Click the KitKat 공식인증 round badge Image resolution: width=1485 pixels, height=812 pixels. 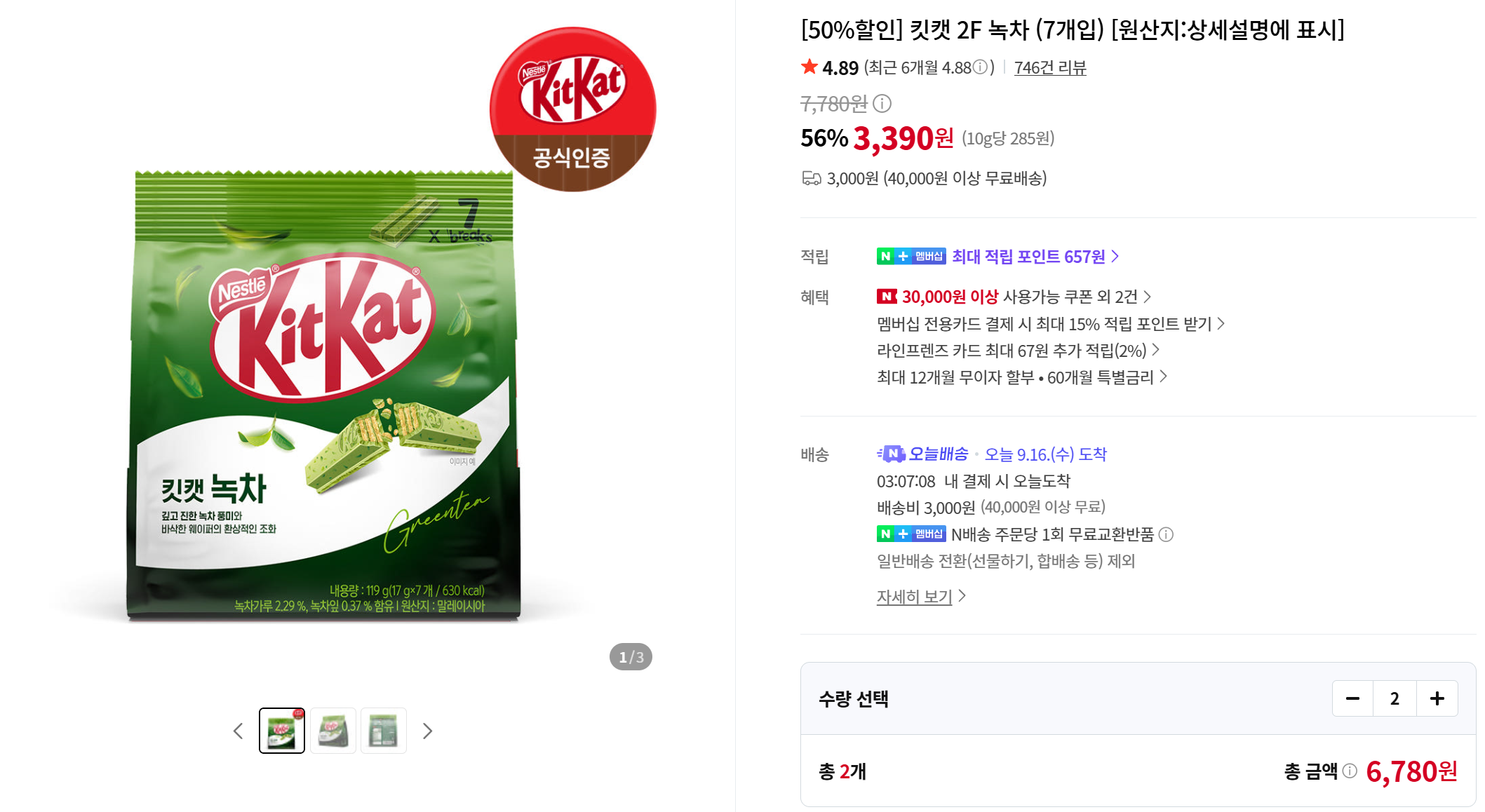click(572, 109)
